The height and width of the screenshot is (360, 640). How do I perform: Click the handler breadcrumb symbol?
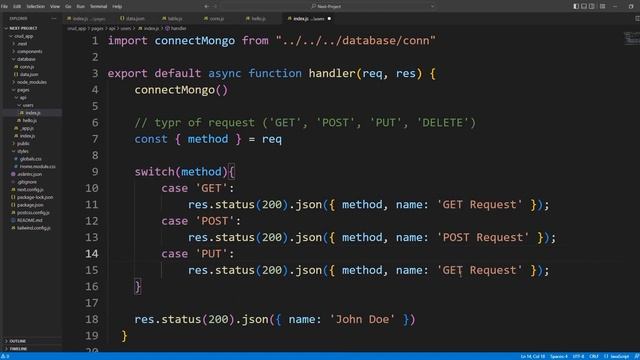coord(176,29)
